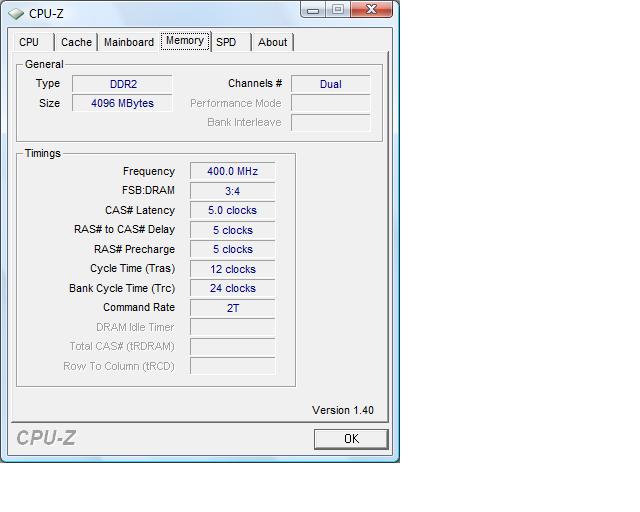640x512 pixels.
Task: Open the SPD tab
Action: click(x=231, y=42)
